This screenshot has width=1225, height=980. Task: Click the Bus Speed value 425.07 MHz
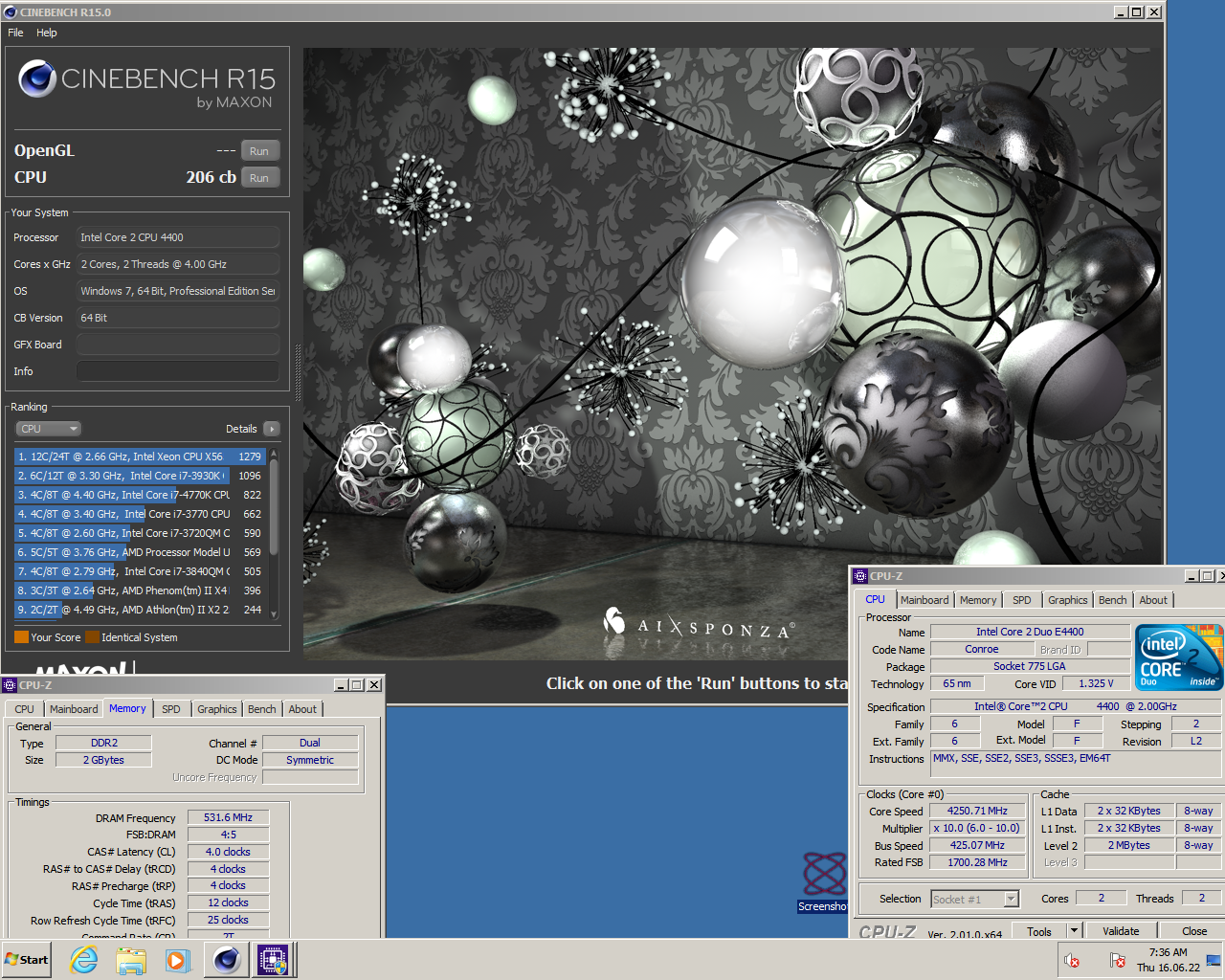tap(977, 845)
